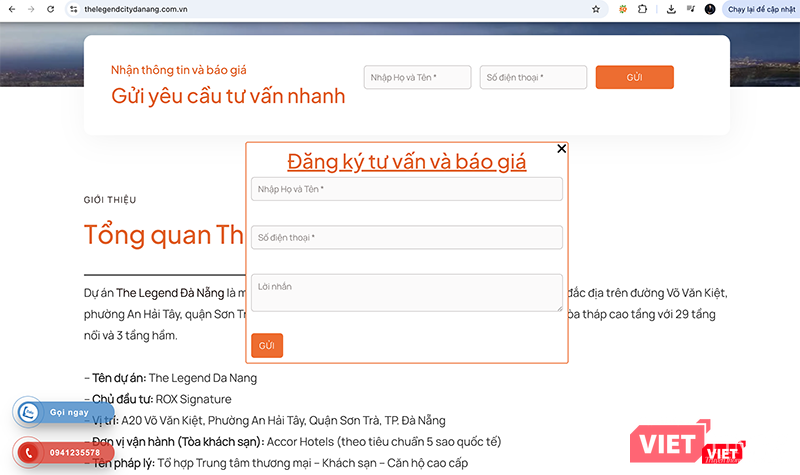This screenshot has width=800, height=475.
Task: Click the red phone call icon
Action: pyautogui.click(x=28, y=452)
